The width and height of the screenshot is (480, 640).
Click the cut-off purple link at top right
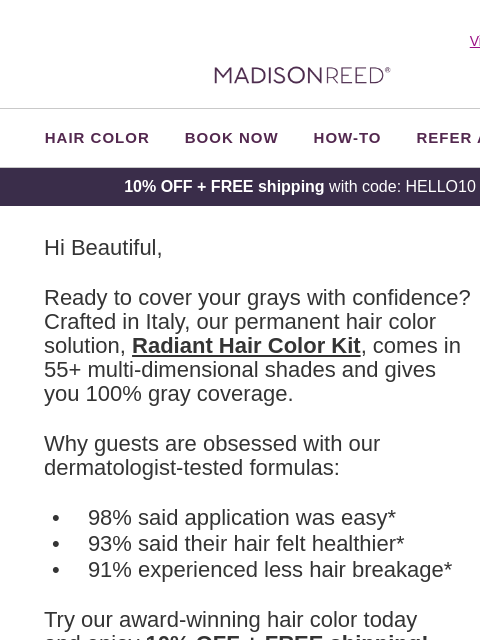point(475,41)
